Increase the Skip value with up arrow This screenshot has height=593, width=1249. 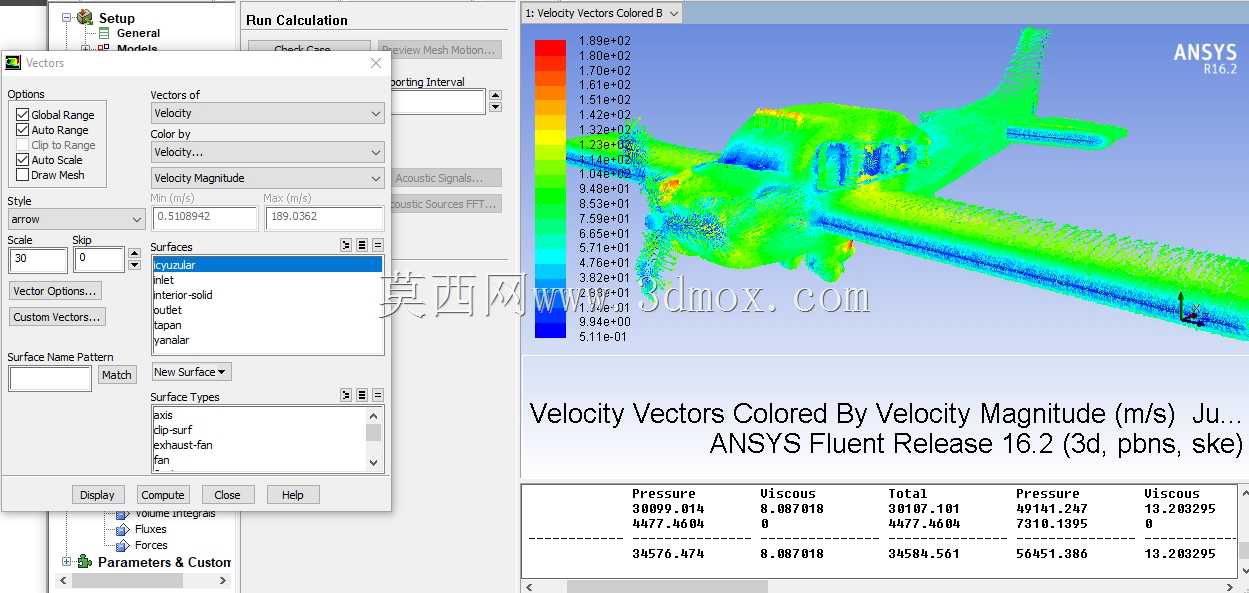coord(135,254)
